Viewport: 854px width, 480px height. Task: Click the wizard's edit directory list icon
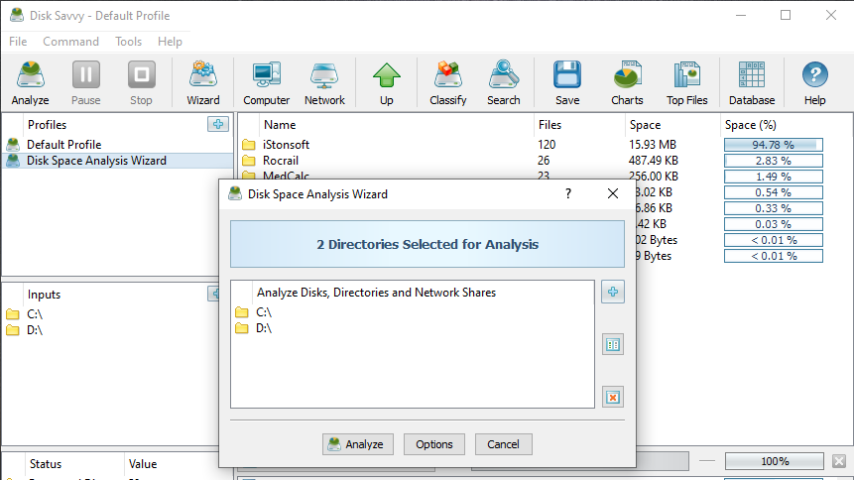[613, 344]
